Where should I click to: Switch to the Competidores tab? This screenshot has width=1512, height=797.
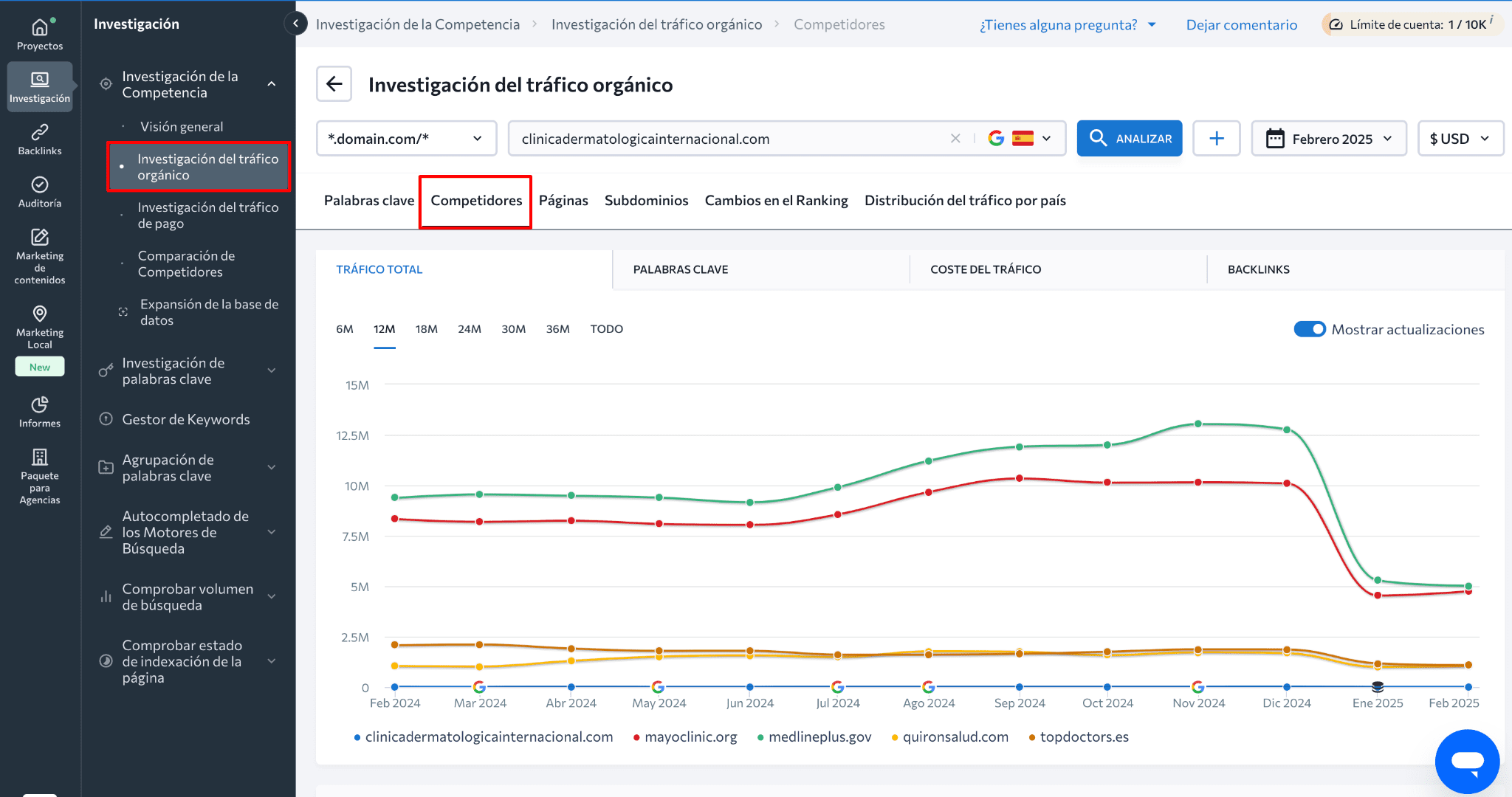tap(476, 201)
